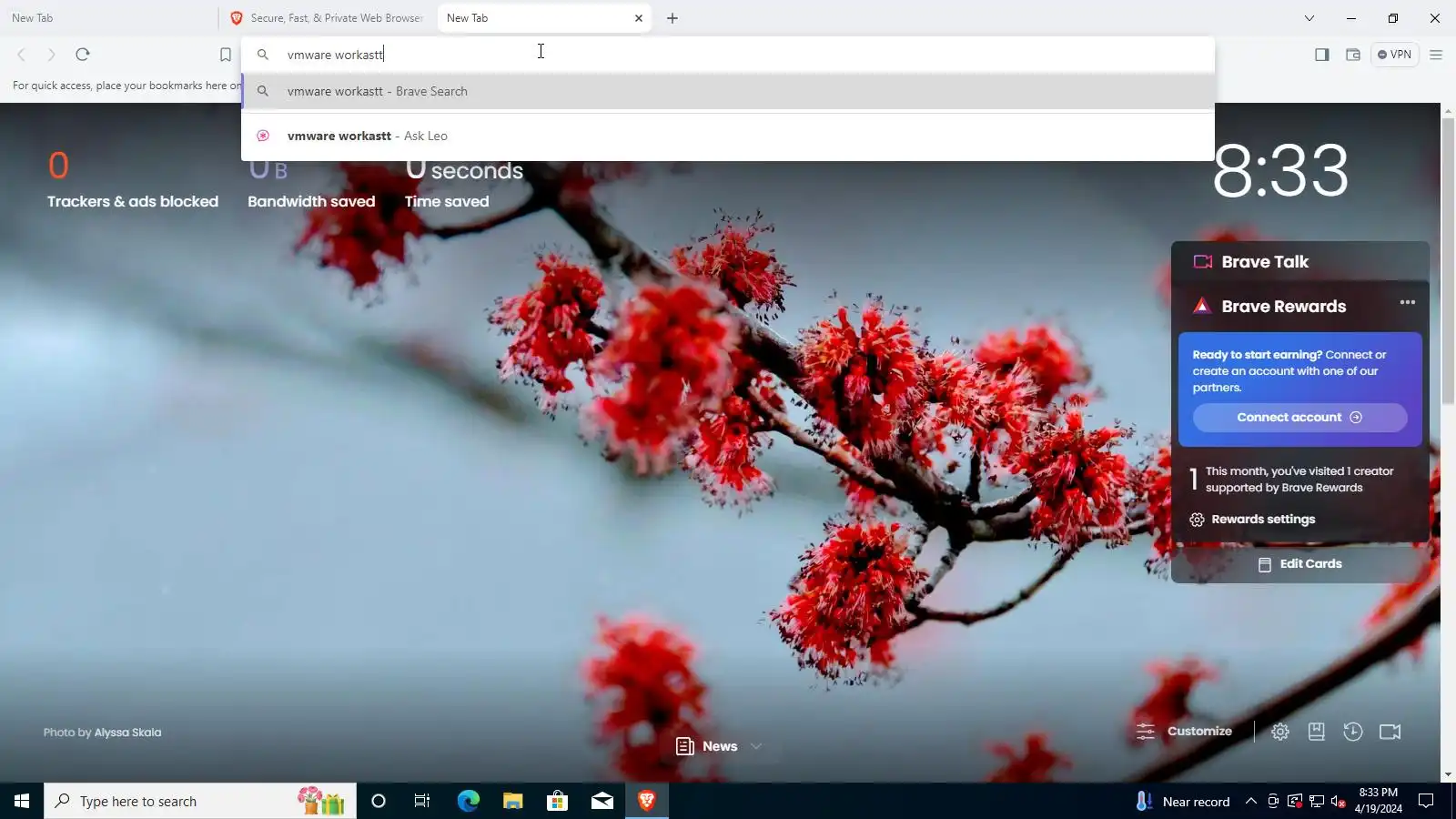
Task: Click the Edit Cards button
Action: coord(1300,564)
